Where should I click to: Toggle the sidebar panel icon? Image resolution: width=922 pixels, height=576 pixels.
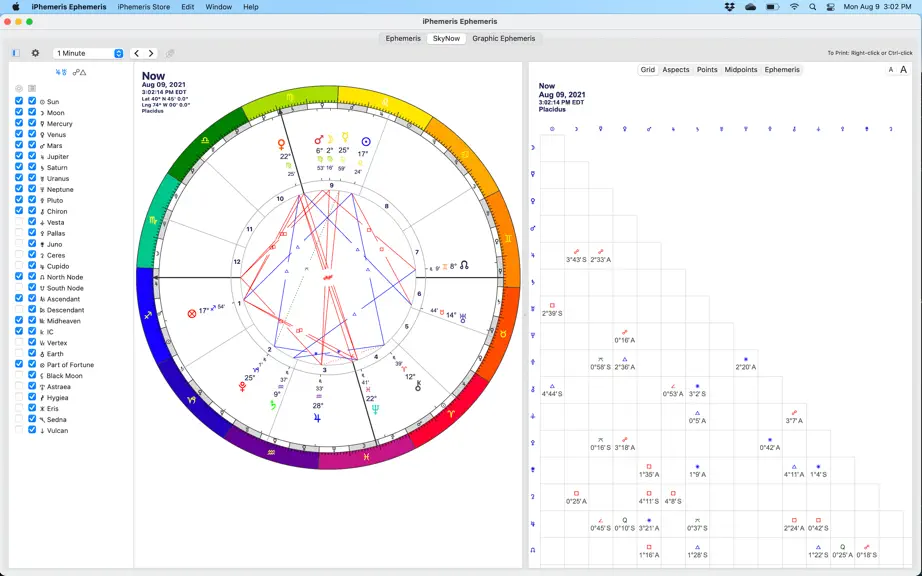(x=16, y=53)
